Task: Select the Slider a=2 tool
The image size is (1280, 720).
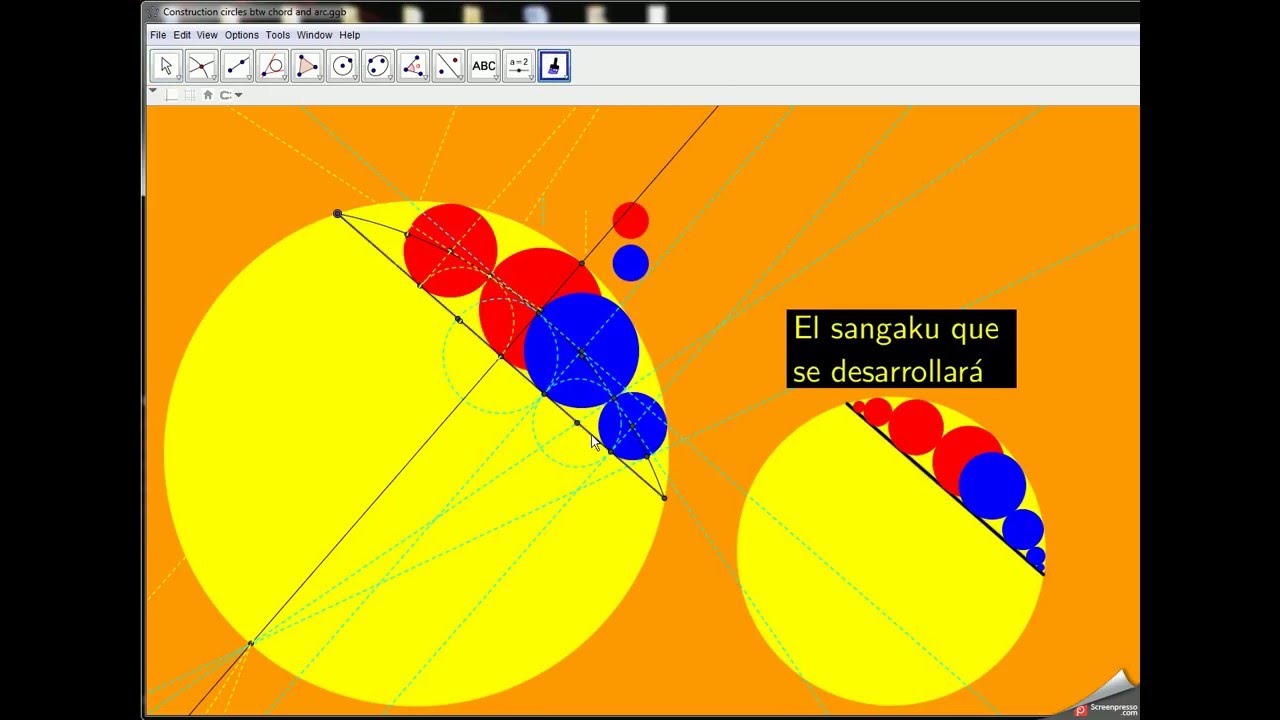Action: 519,66
